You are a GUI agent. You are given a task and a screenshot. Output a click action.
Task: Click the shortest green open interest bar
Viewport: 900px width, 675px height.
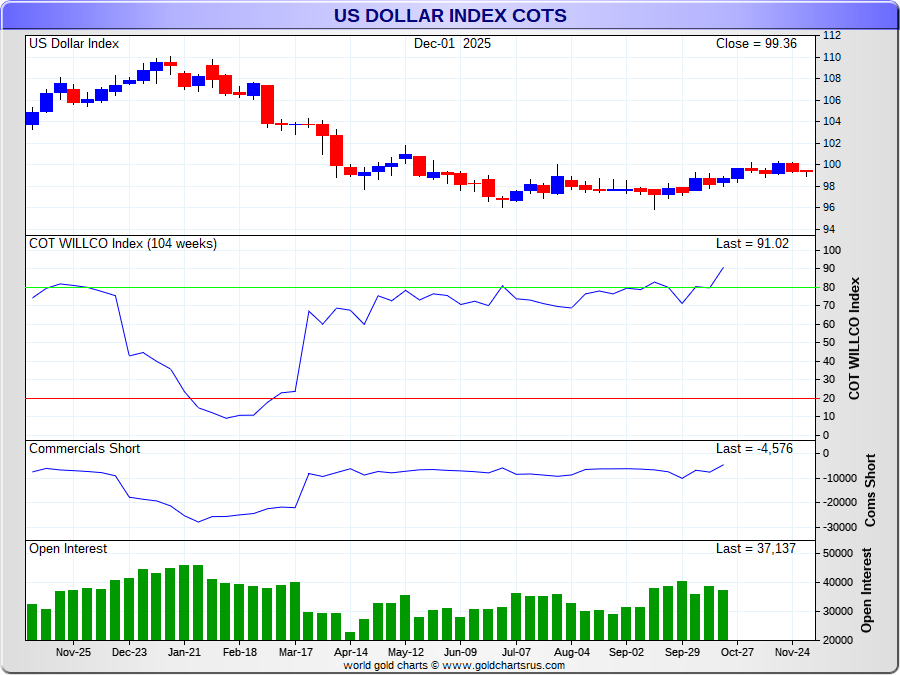click(350, 635)
